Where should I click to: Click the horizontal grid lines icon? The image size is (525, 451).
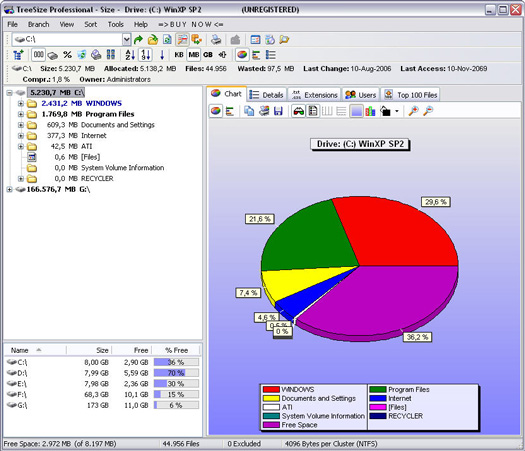pyautogui.click(x=341, y=111)
